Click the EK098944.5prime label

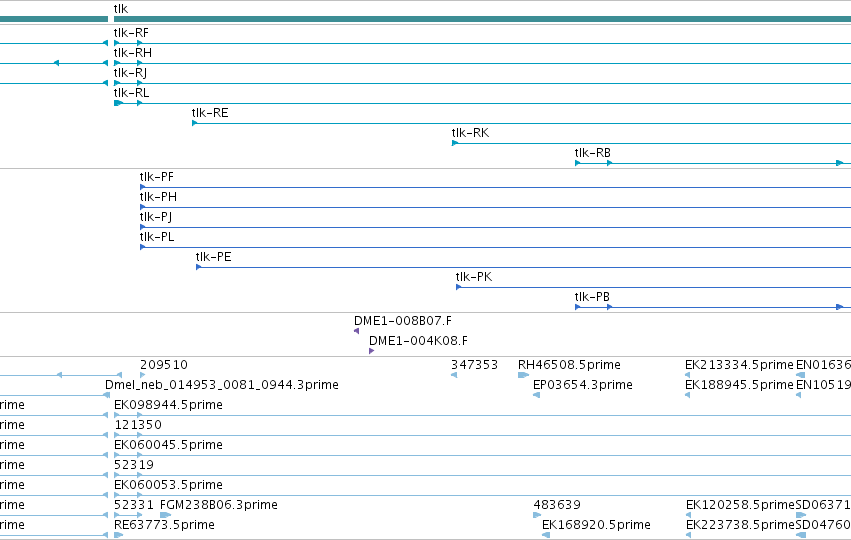pos(168,406)
